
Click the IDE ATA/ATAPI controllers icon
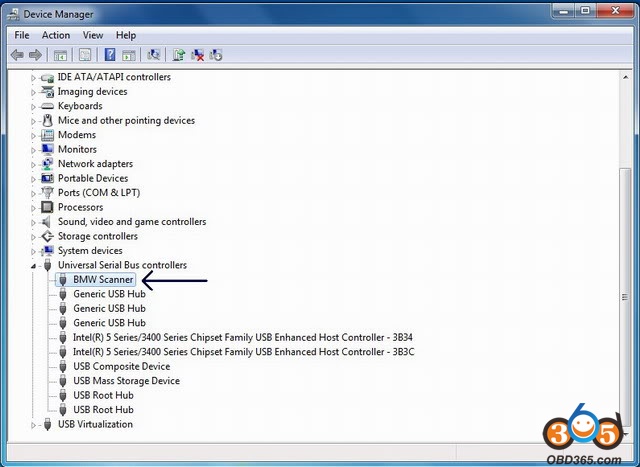pyautogui.click(x=47, y=77)
